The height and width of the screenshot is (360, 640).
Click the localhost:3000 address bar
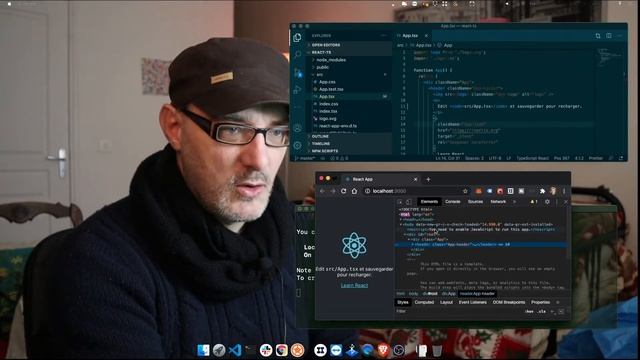416,191
